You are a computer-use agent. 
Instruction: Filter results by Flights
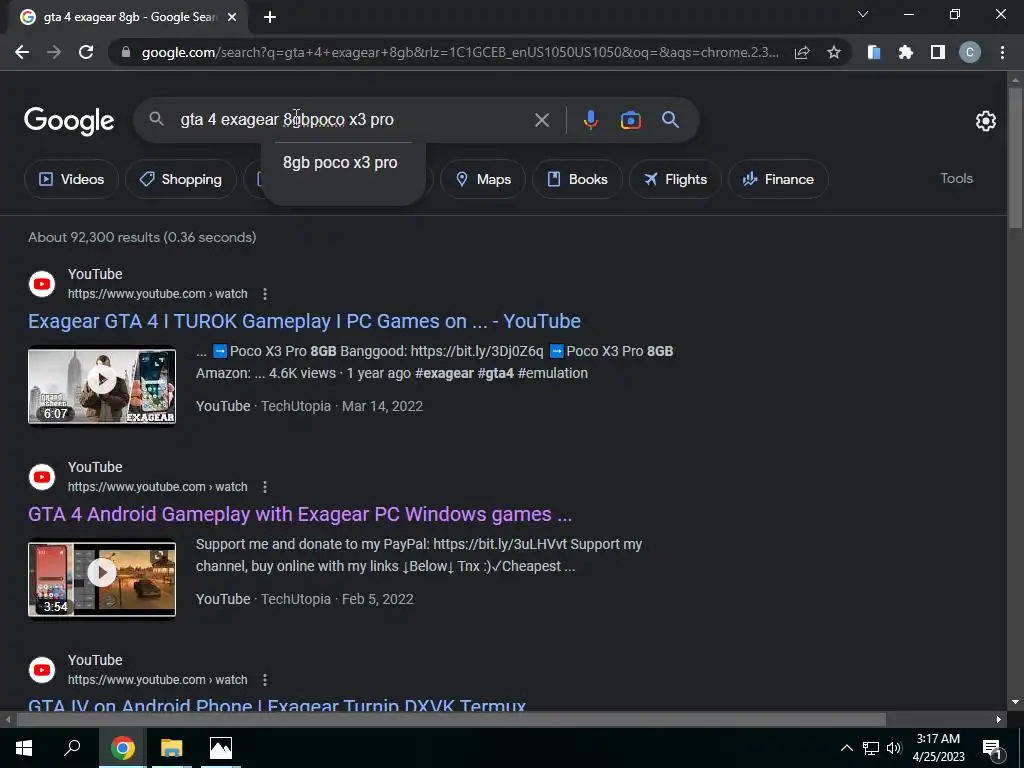(x=675, y=179)
